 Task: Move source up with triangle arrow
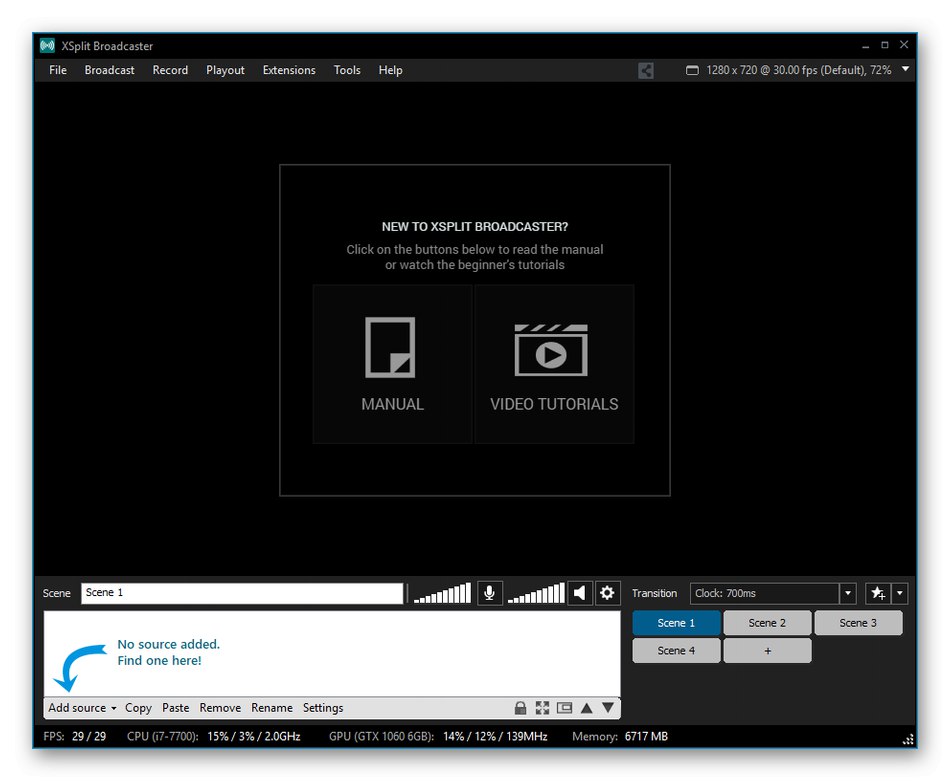pos(586,708)
